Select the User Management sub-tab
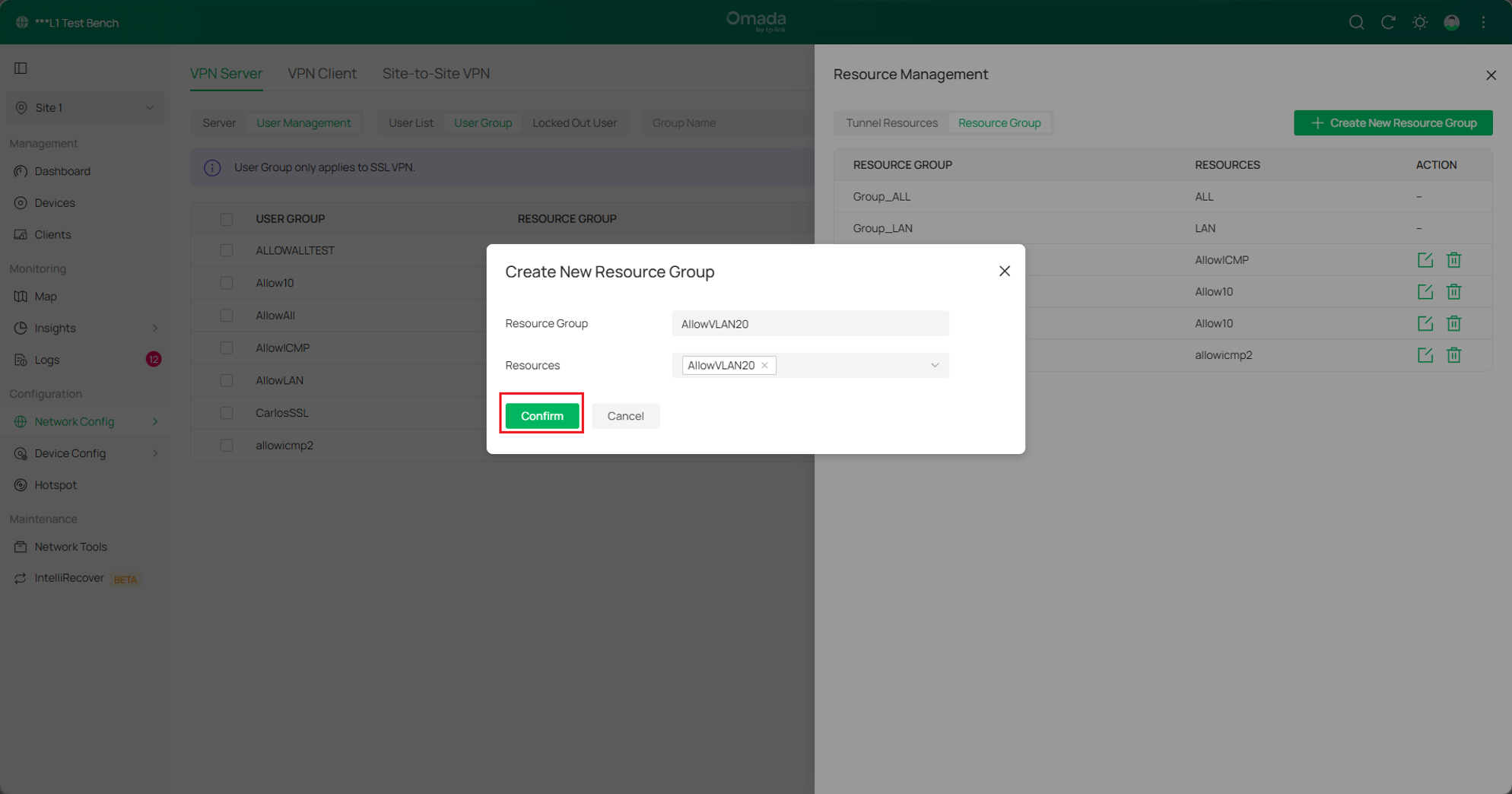 pyautogui.click(x=303, y=123)
